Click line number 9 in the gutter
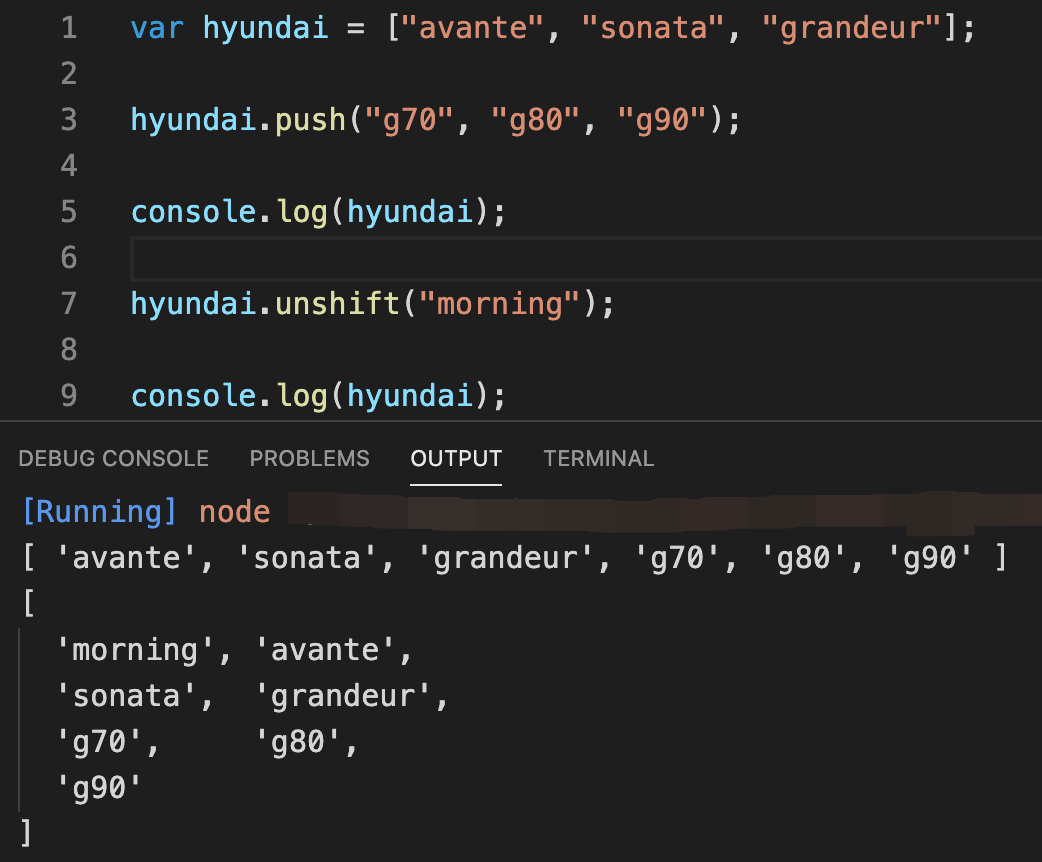1042x862 pixels. tap(69, 395)
